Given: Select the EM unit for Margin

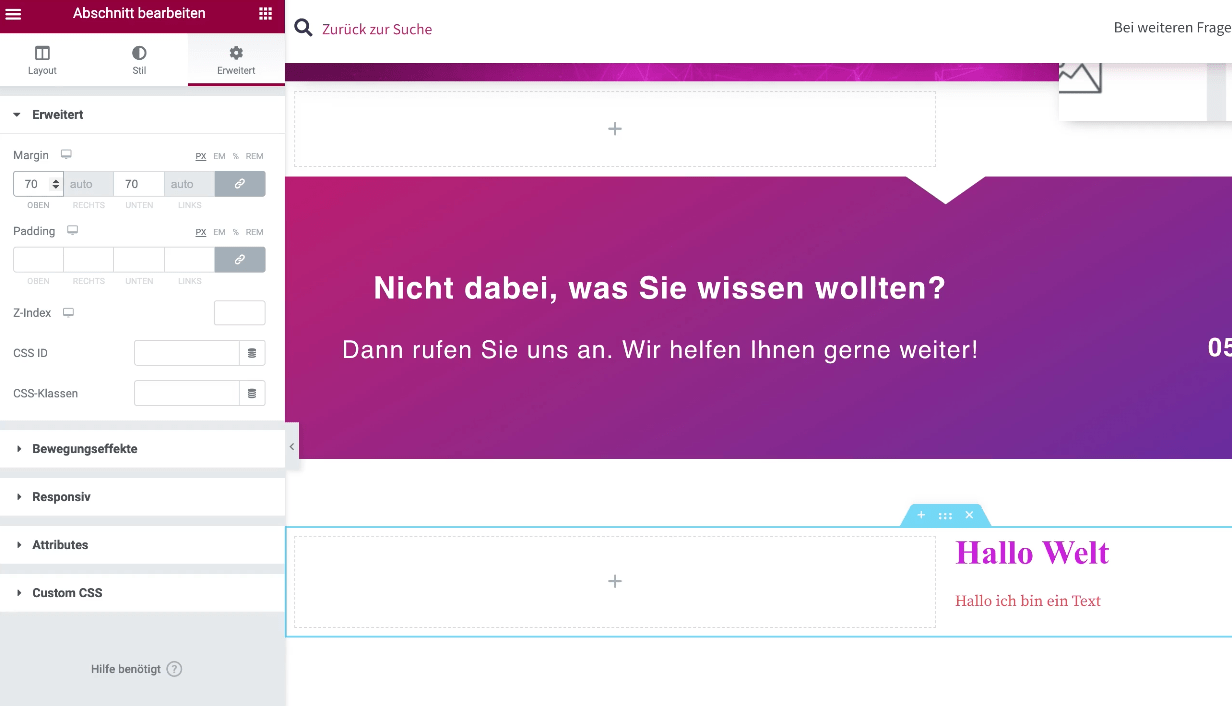Looking at the screenshot, I should click(219, 156).
